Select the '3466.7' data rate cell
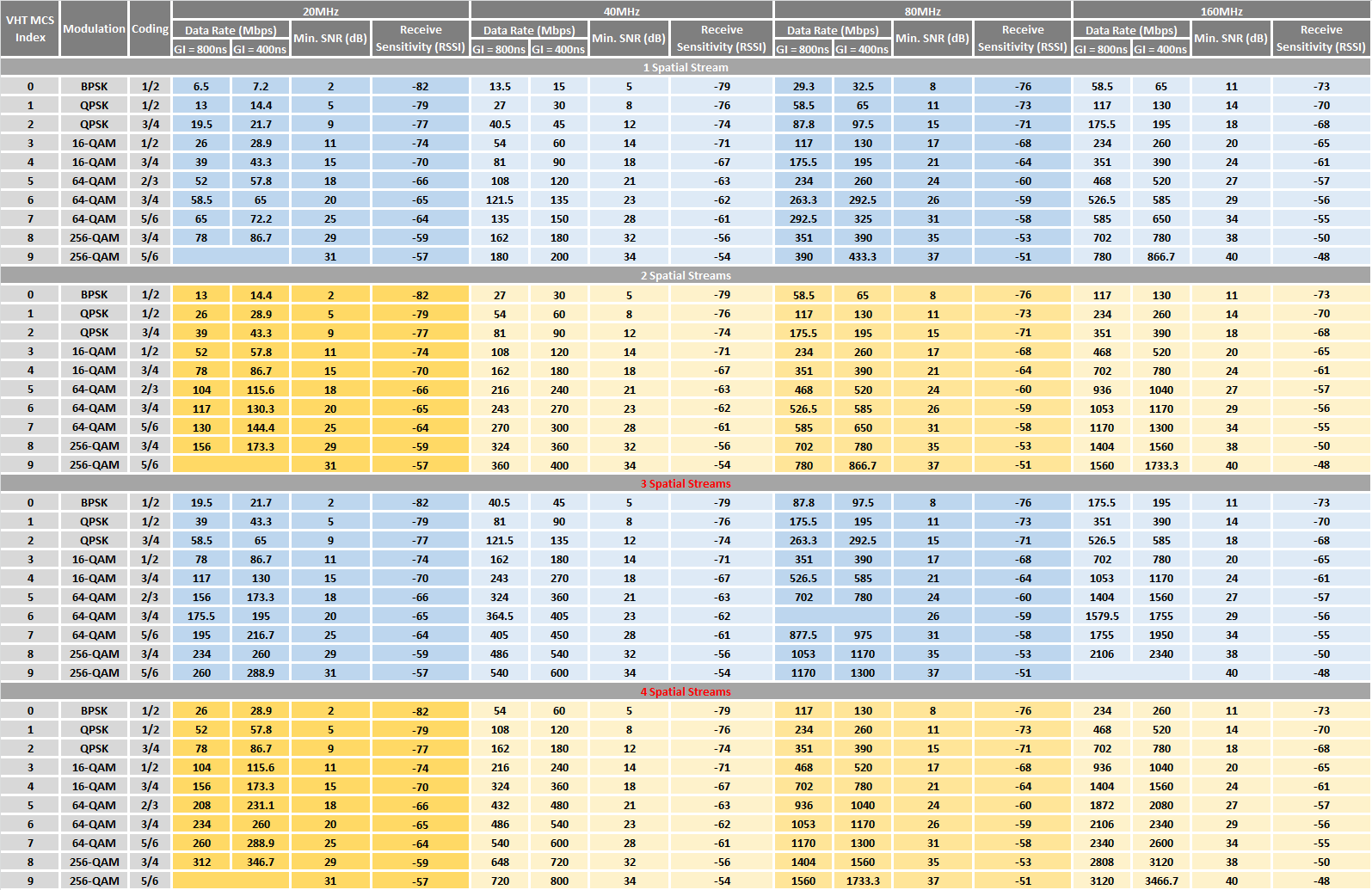This screenshot has height=890, width=1372. pos(1161,881)
